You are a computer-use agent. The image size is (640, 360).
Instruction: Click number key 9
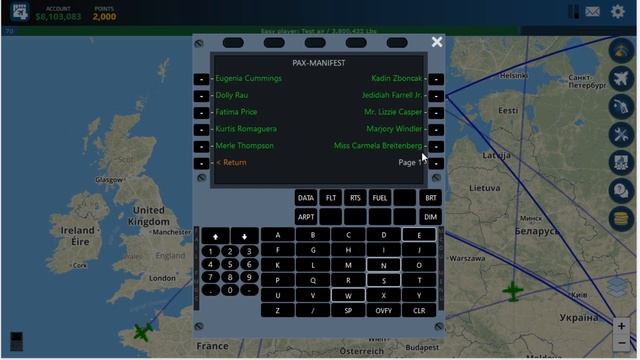pyautogui.click(x=249, y=278)
